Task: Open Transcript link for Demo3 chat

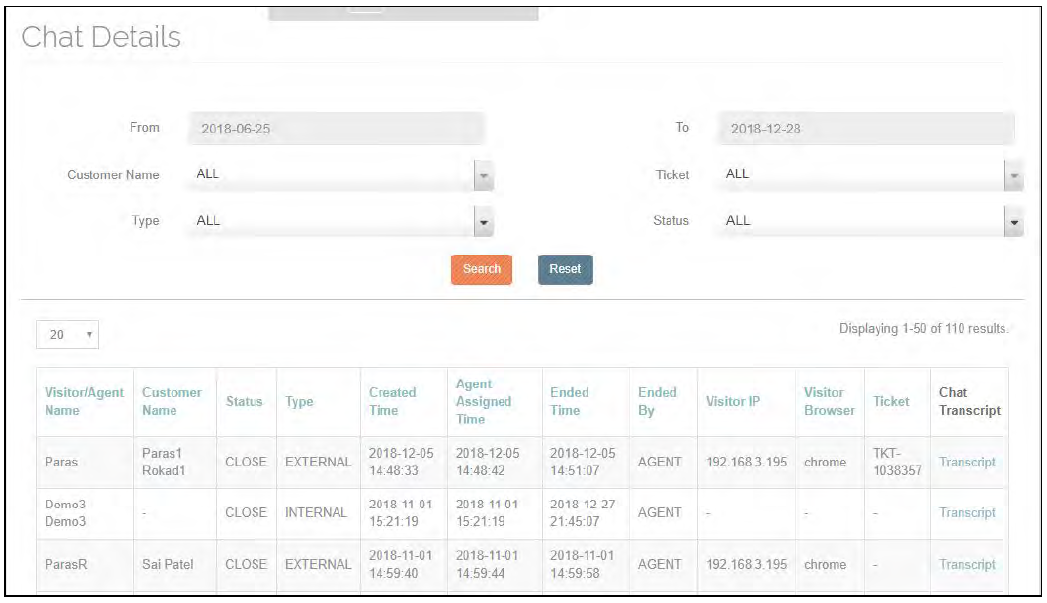Action: [967, 512]
